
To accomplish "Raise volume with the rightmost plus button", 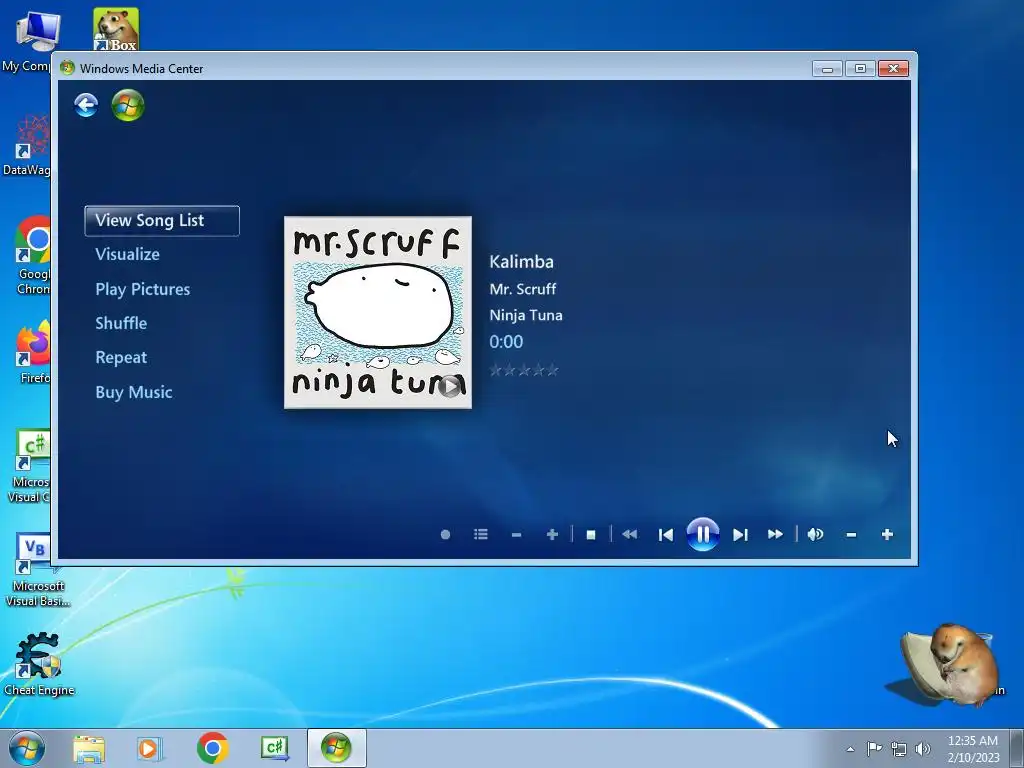I will [887, 534].
